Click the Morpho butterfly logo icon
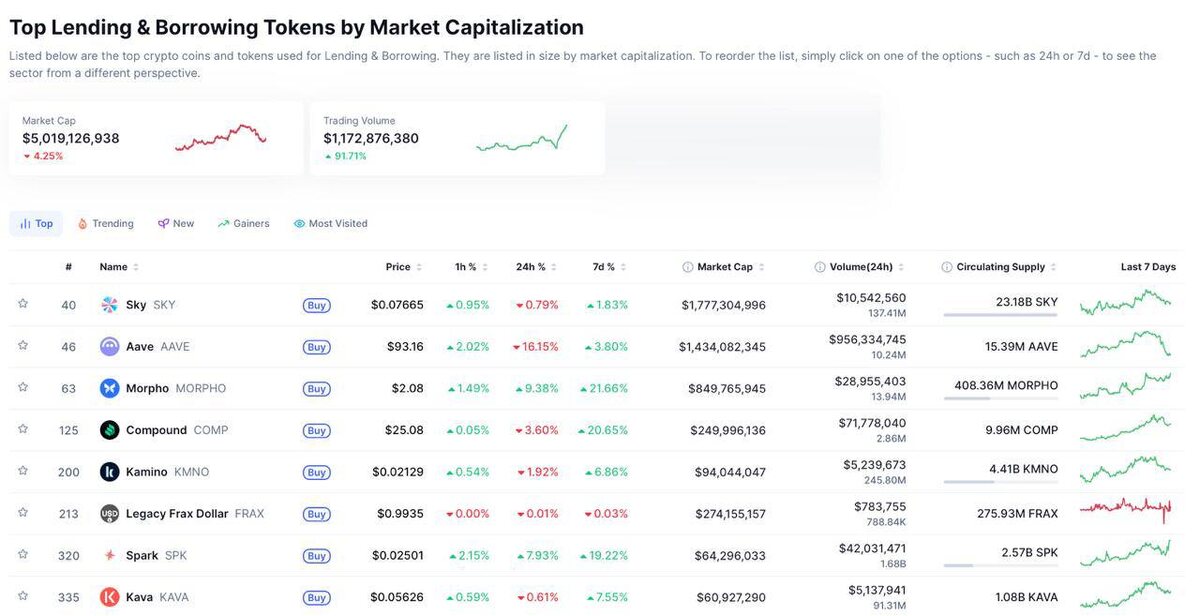The width and height of the screenshot is (1200, 616). [110, 388]
